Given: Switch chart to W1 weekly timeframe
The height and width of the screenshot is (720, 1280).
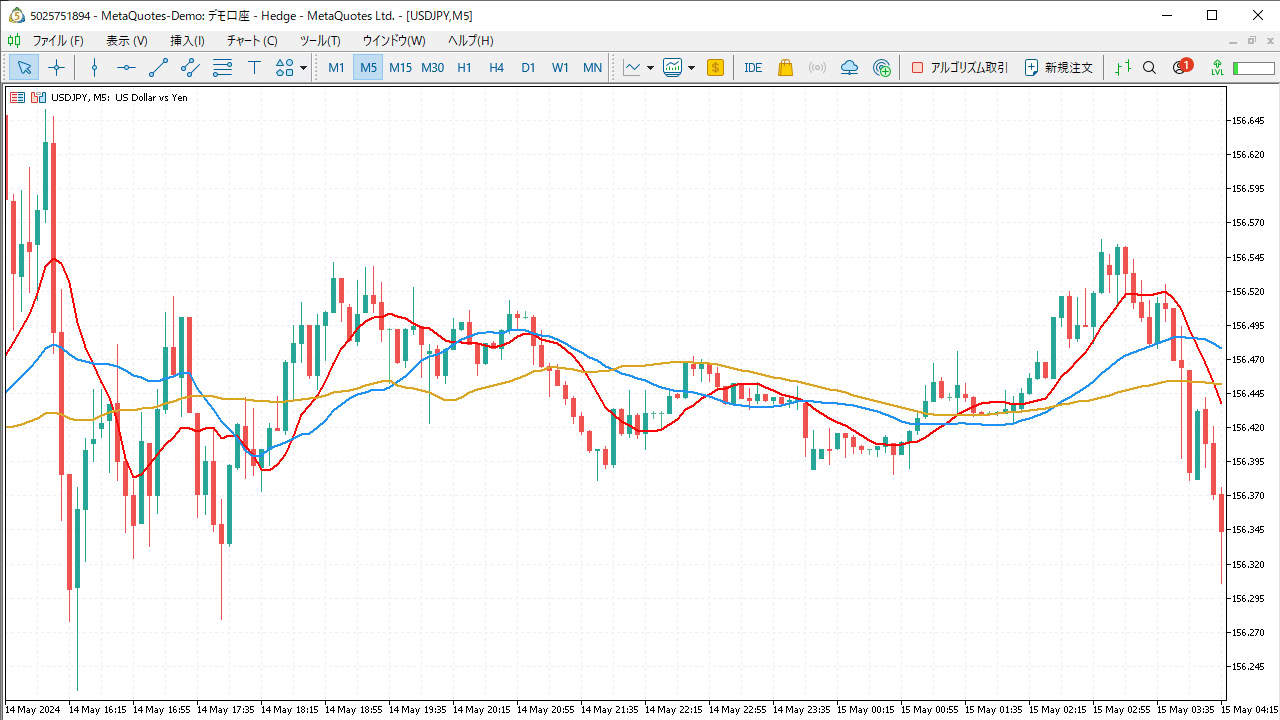Looking at the screenshot, I should (560, 67).
